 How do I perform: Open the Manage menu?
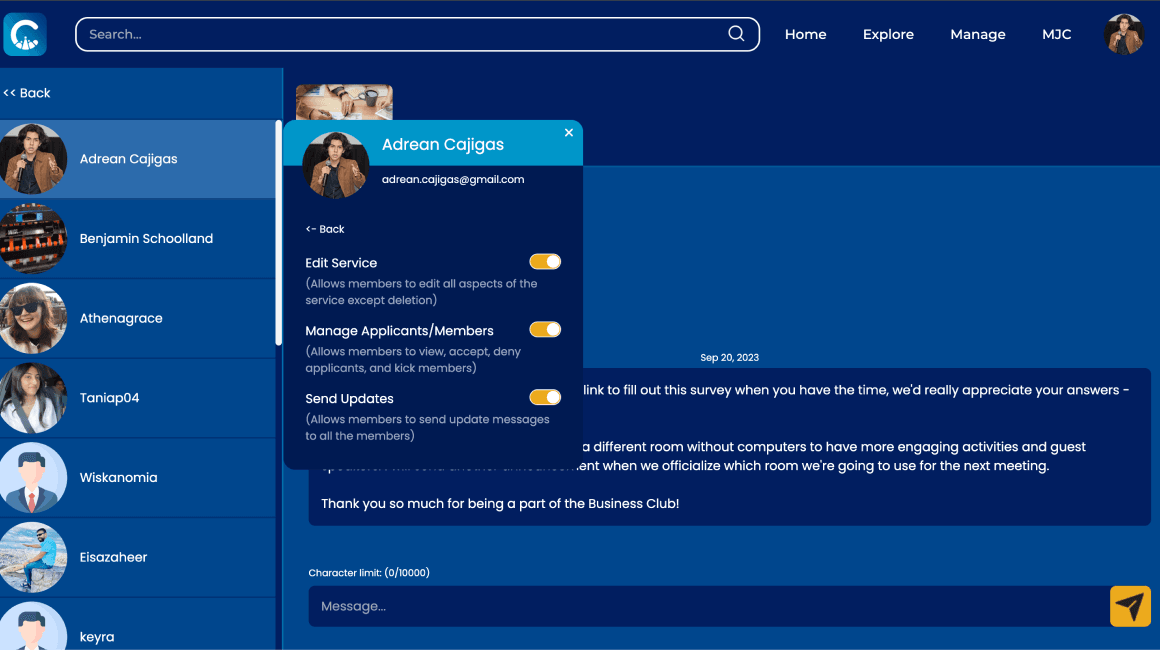click(977, 34)
